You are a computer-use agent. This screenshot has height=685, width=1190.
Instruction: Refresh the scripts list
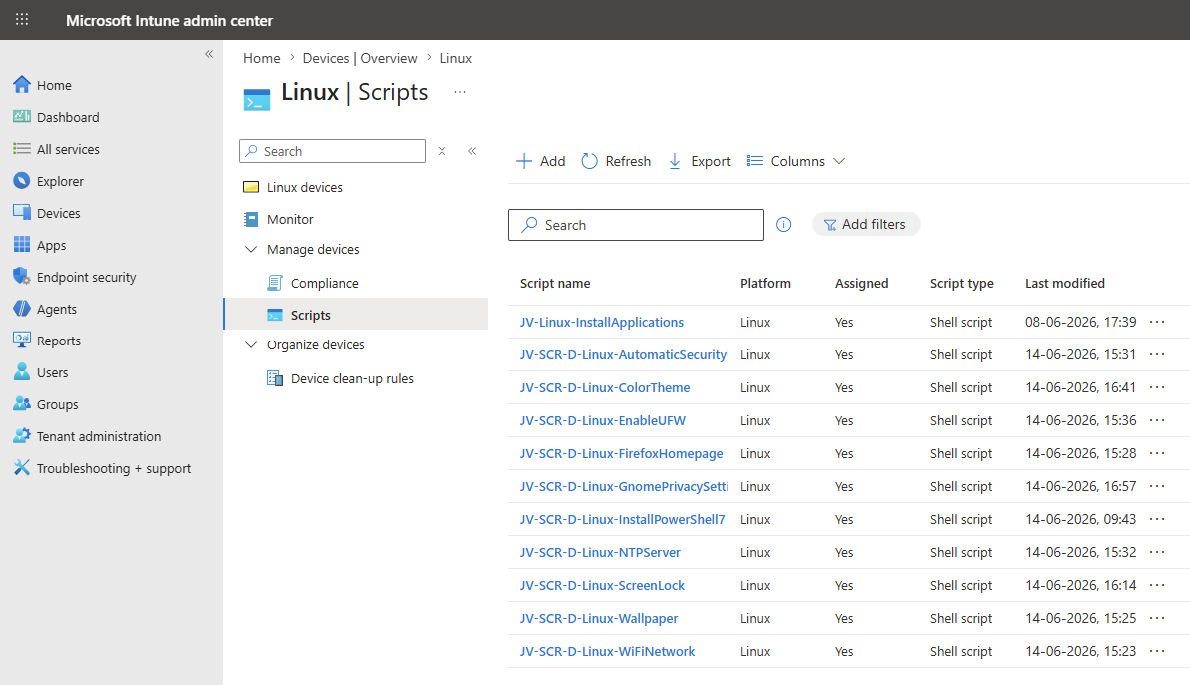click(615, 161)
